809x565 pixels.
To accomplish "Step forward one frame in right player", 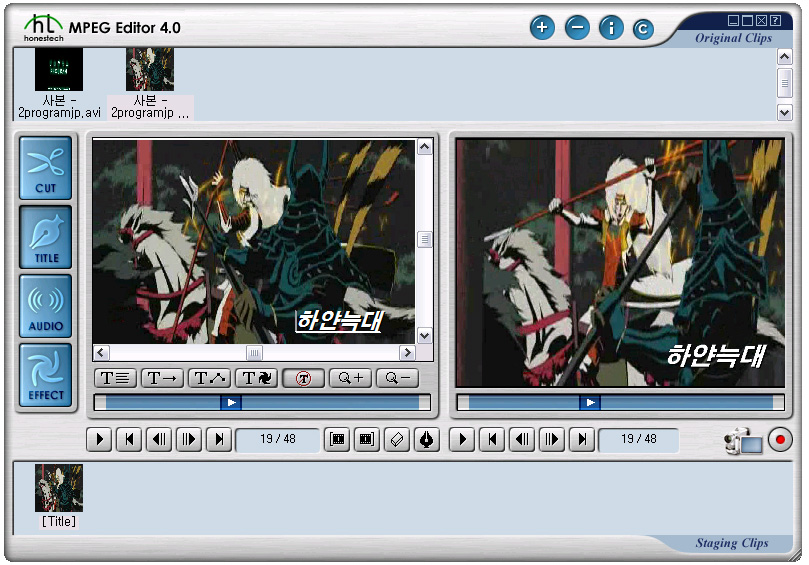I will click(x=552, y=440).
